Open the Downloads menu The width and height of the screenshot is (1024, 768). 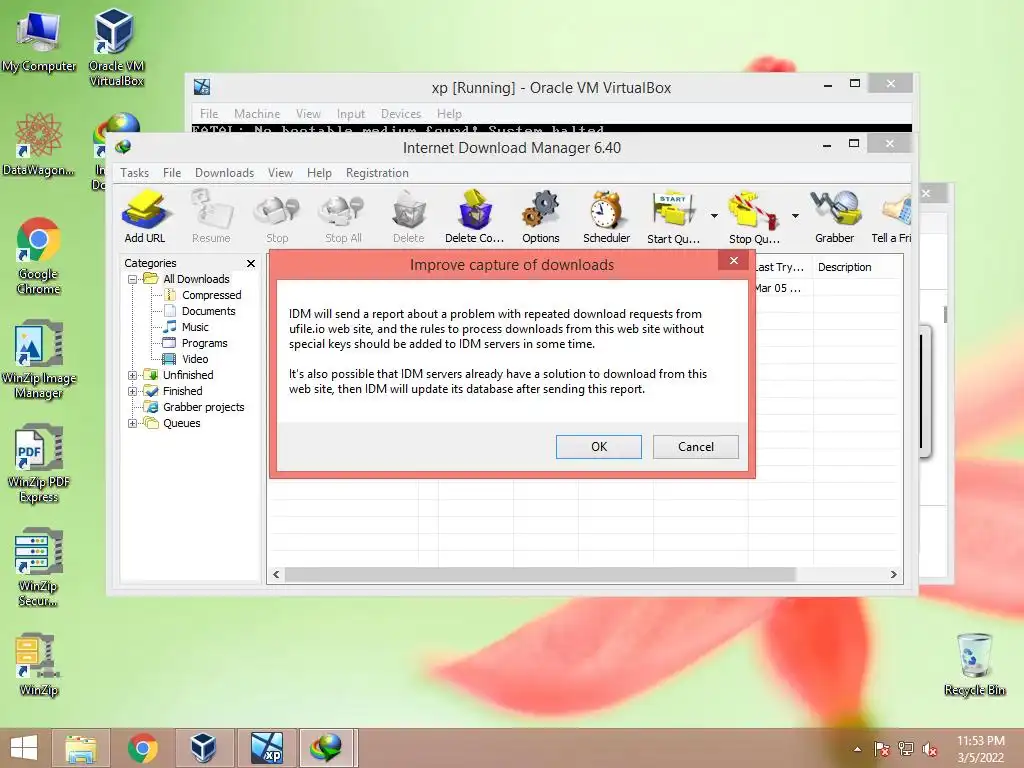(224, 173)
